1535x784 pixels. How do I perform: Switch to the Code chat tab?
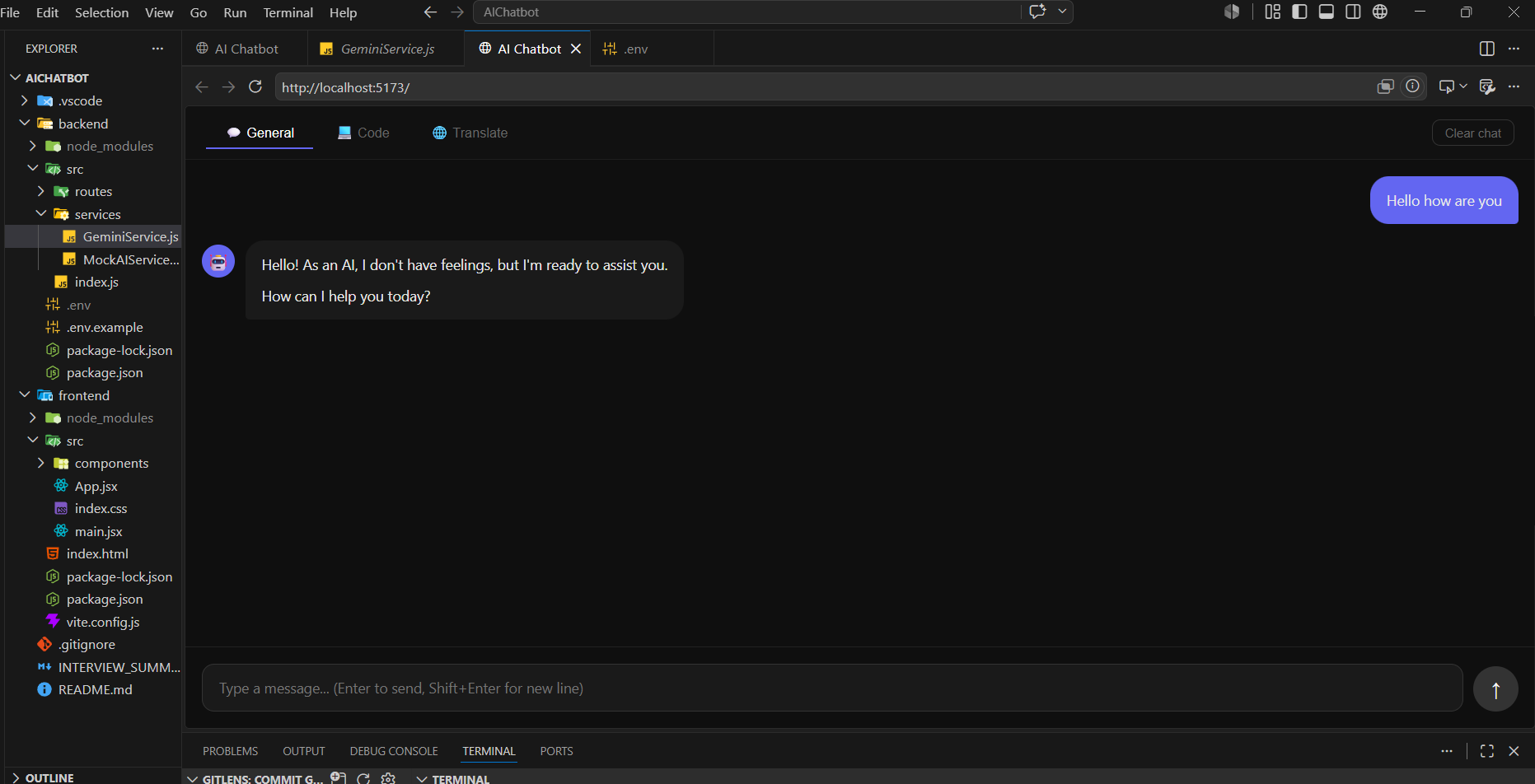point(363,133)
